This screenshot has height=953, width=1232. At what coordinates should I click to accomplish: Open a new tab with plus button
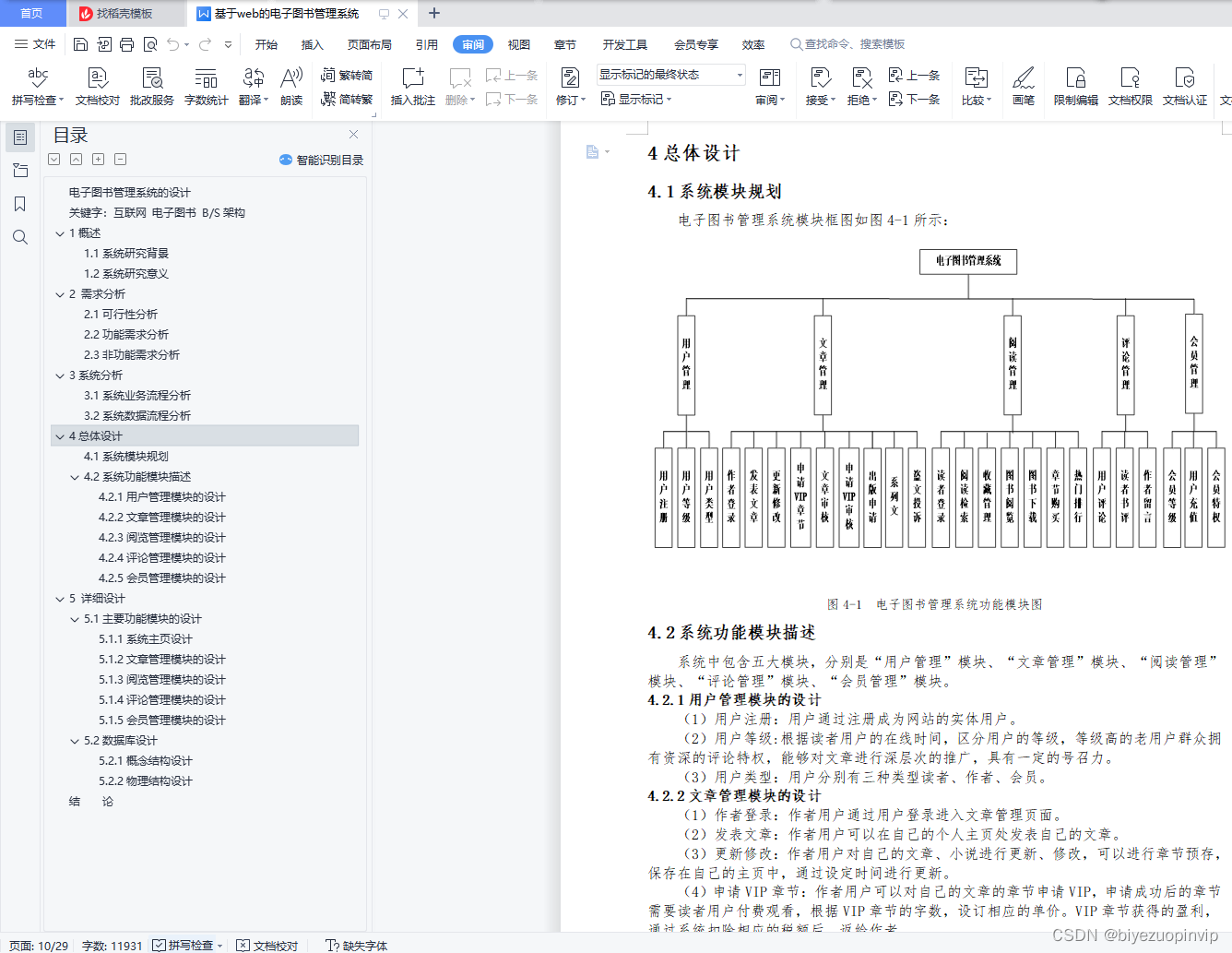coord(434,13)
